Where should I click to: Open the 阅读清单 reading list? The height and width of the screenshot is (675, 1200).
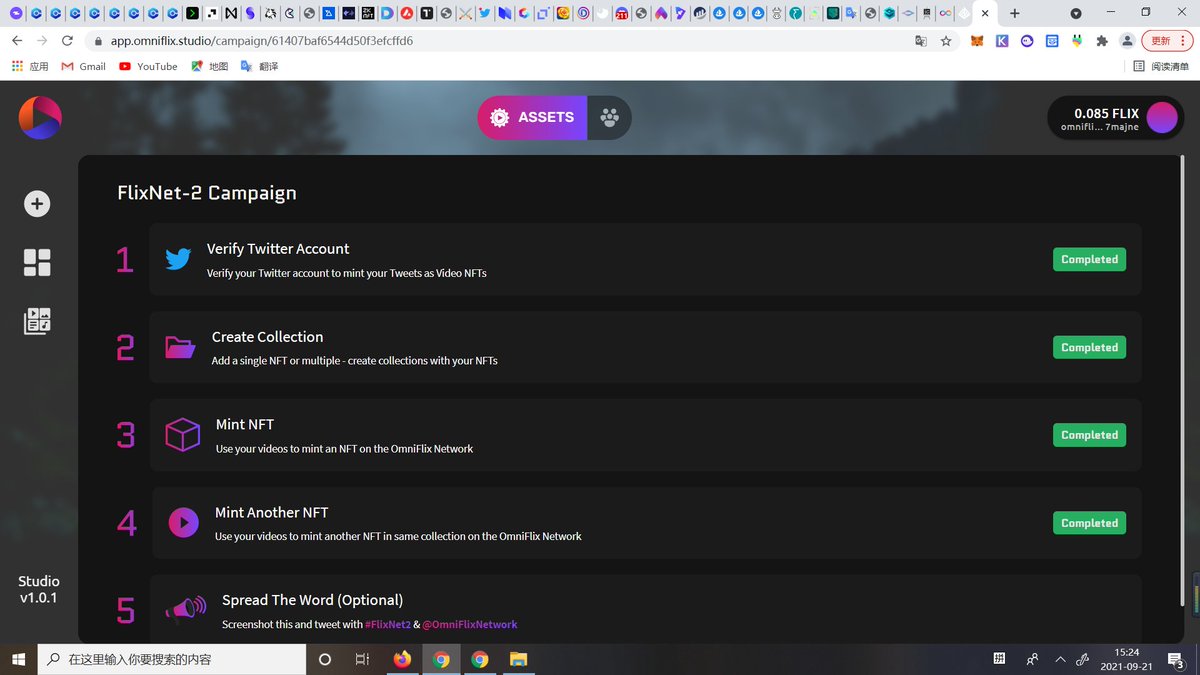click(x=1161, y=66)
